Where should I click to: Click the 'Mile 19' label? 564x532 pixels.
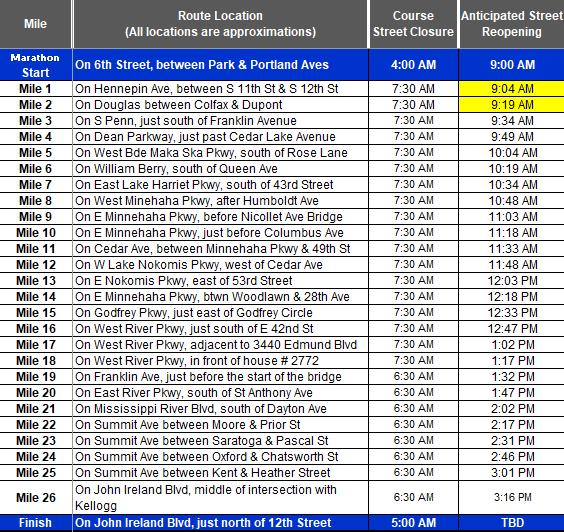pyautogui.click(x=36, y=377)
